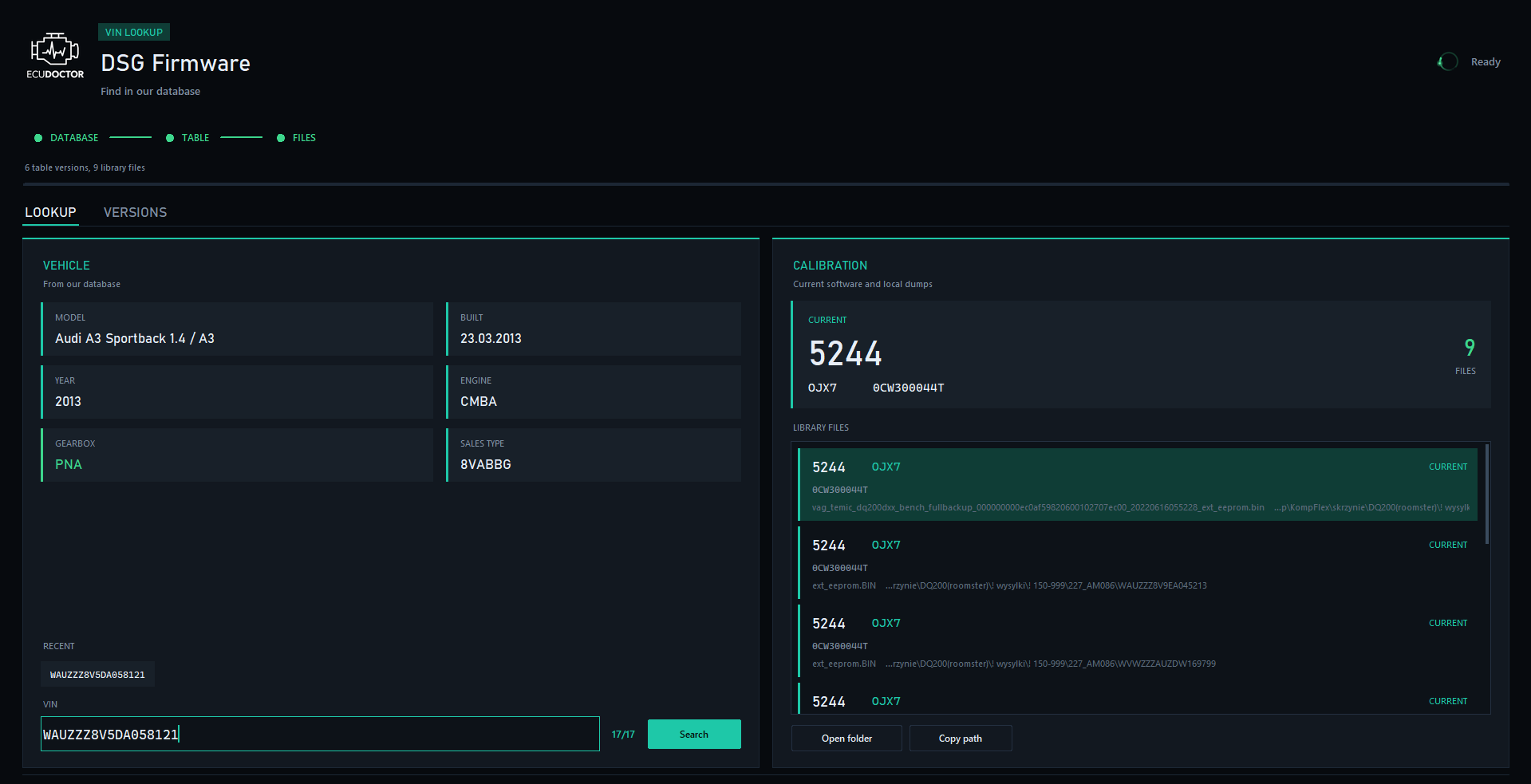This screenshot has height=784, width=1531.
Task: Click the Ready status spinner icon
Action: coord(1448,61)
